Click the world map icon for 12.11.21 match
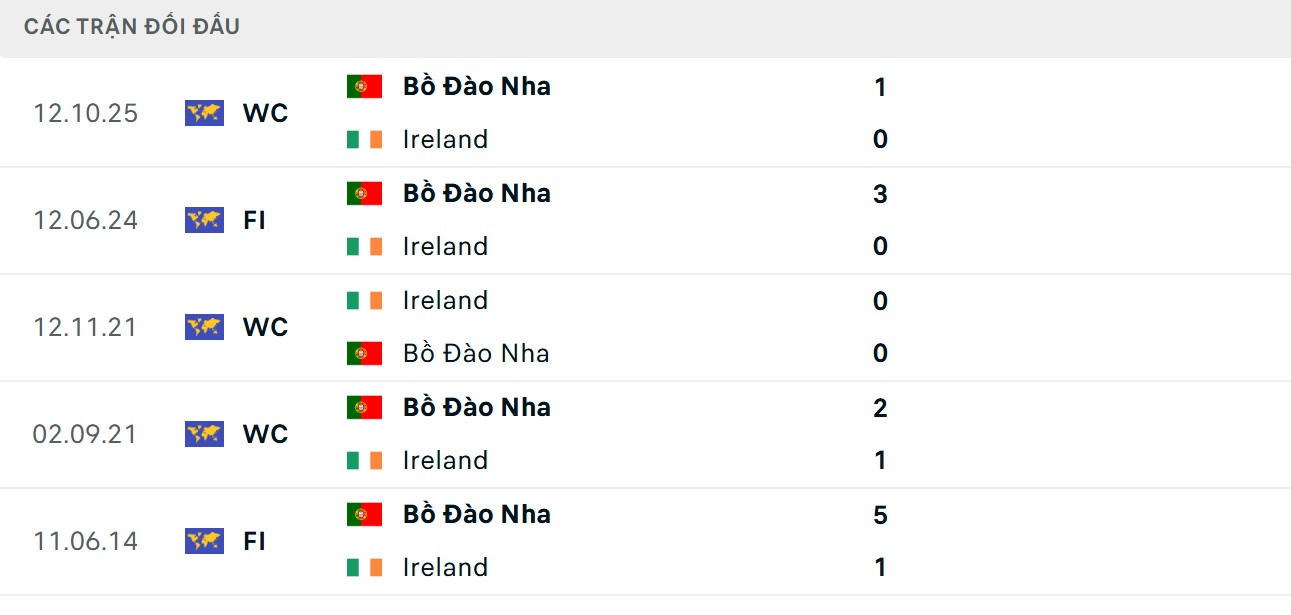The width and height of the screenshot is (1291, 615). coord(204,327)
